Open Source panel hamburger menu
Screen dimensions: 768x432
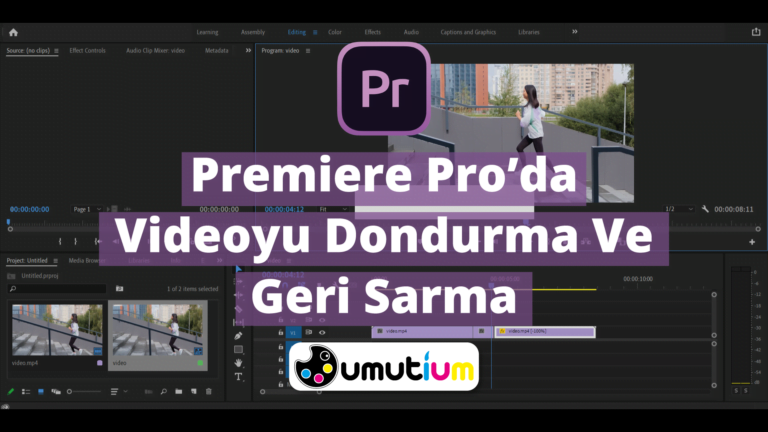[56, 51]
